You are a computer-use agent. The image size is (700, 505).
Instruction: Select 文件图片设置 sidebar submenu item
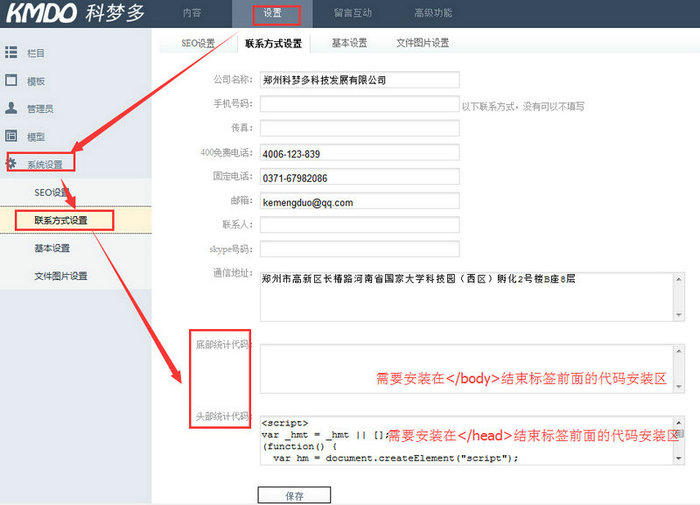(61, 276)
